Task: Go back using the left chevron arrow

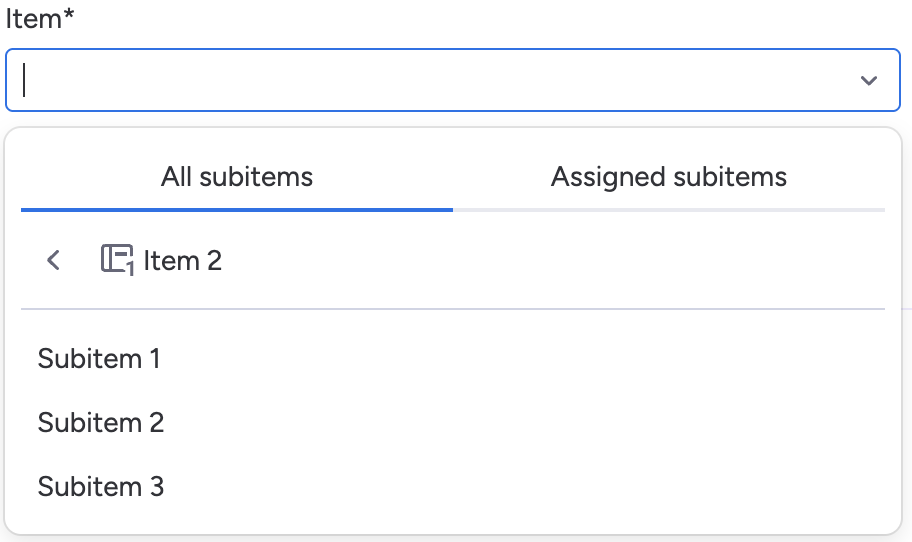Action: click(x=54, y=261)
